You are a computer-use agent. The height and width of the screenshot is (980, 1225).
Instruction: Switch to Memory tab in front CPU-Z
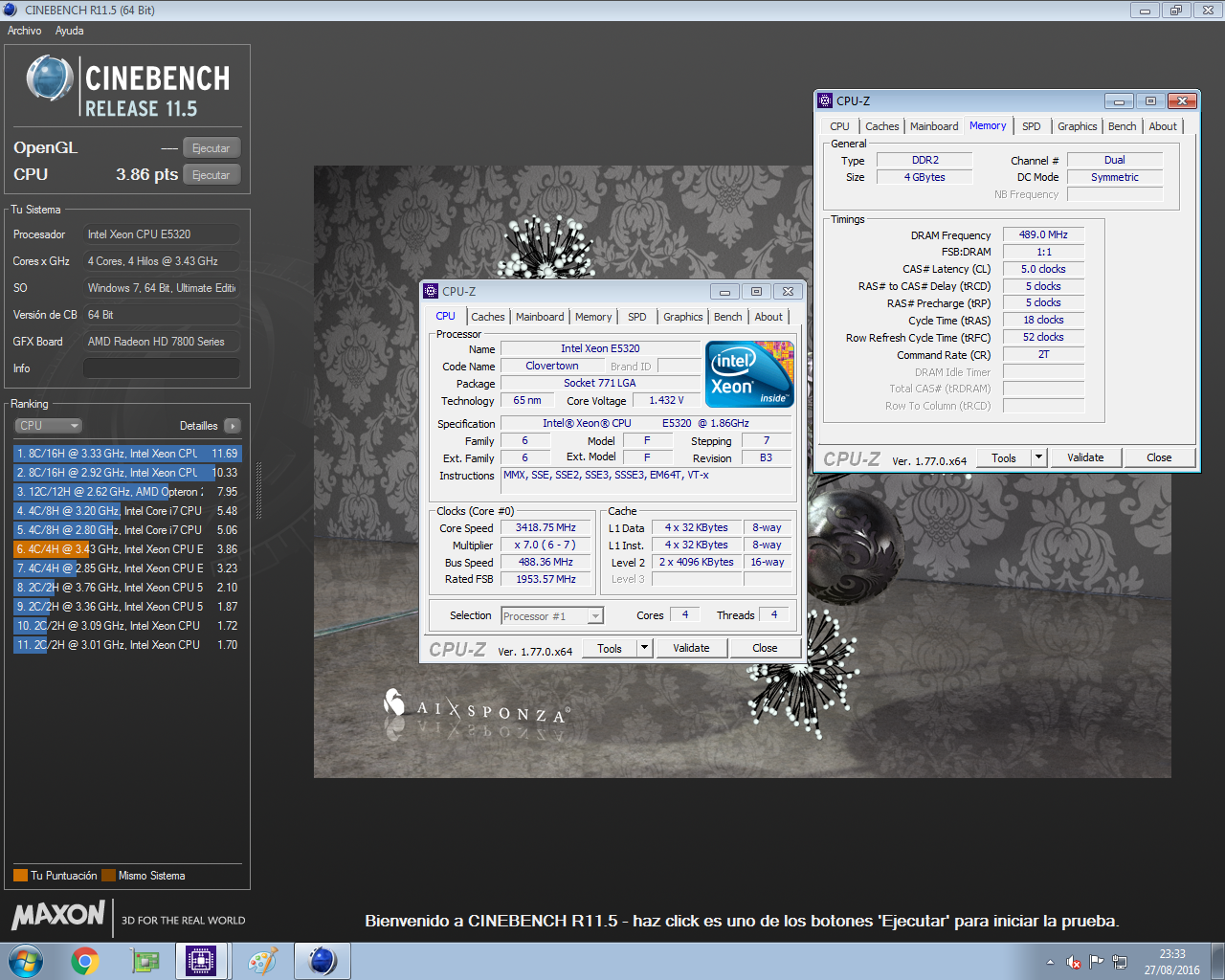tap(593, 317)
